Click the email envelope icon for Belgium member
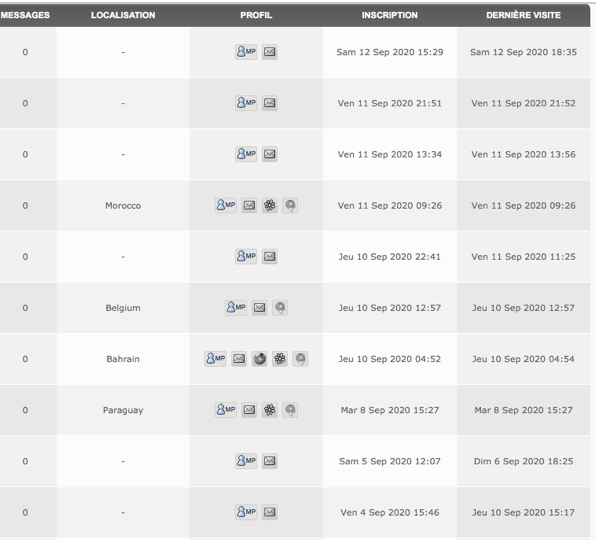This screenshot has height=540, width=596. [260, 307]
